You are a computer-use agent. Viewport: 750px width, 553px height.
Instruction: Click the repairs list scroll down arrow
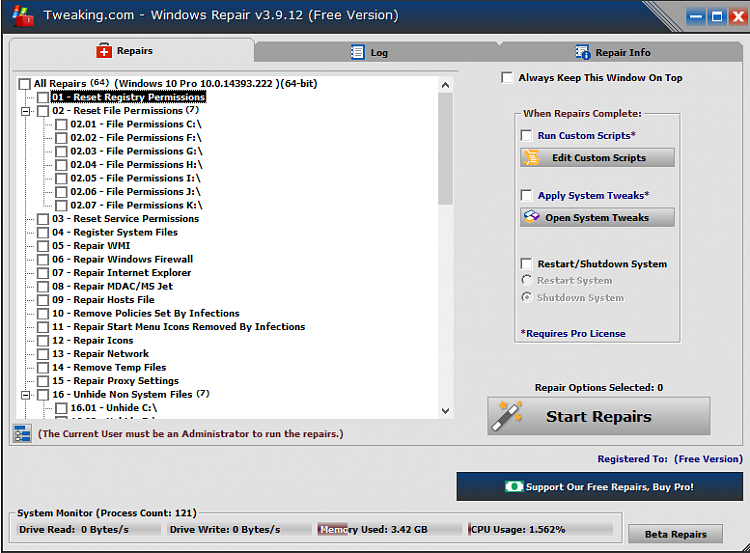click(445, 410)
